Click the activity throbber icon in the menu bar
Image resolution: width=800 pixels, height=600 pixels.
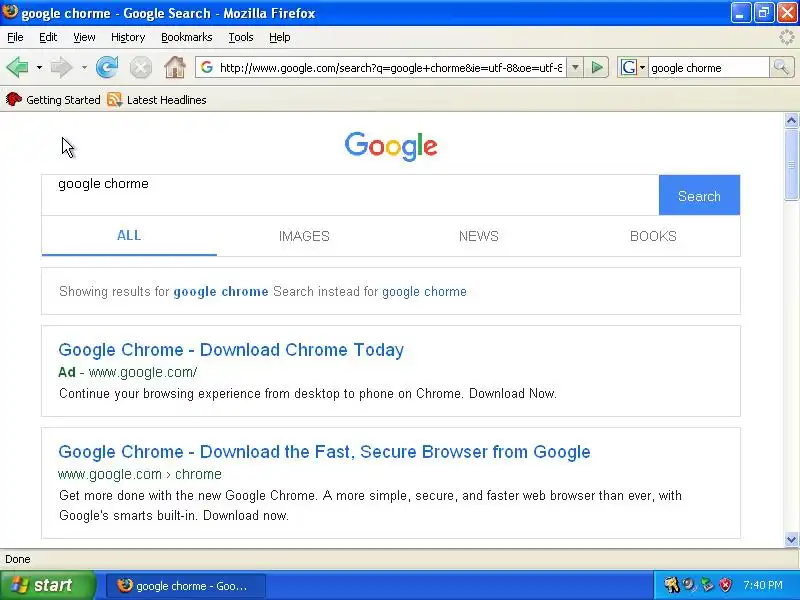787,37
